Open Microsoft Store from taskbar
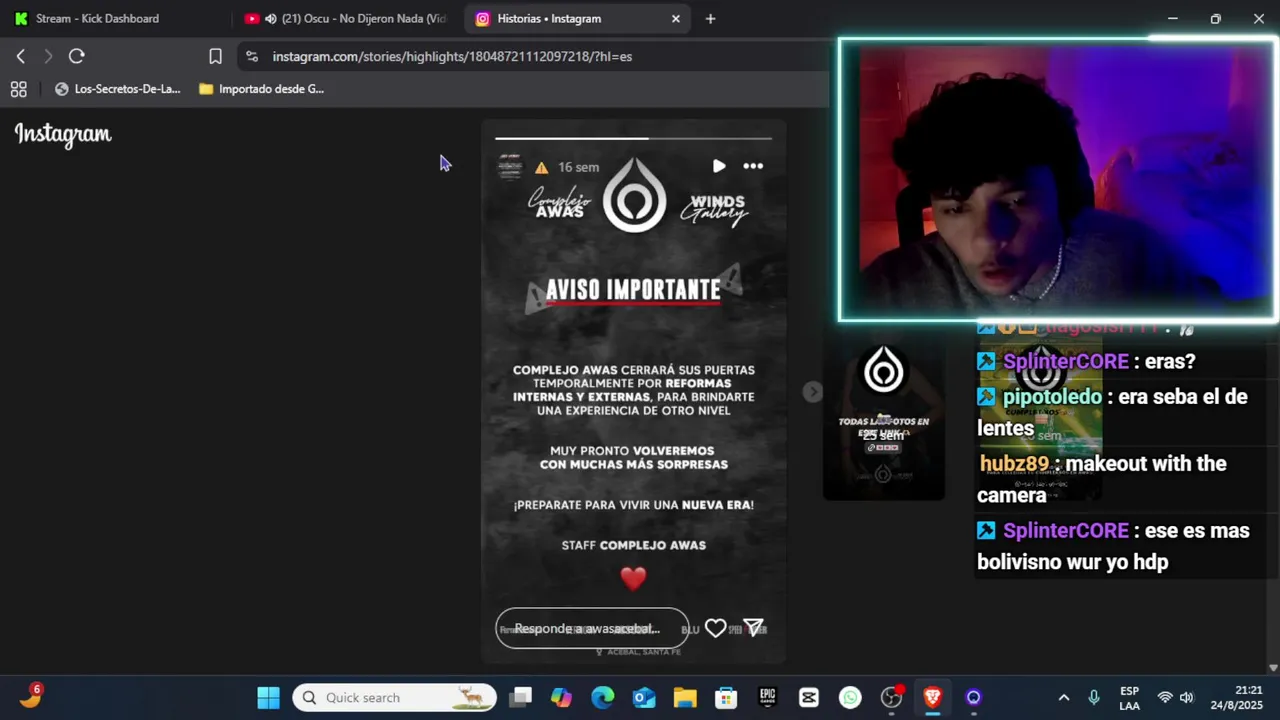1280x720 pixels. [x=726, y=697]
